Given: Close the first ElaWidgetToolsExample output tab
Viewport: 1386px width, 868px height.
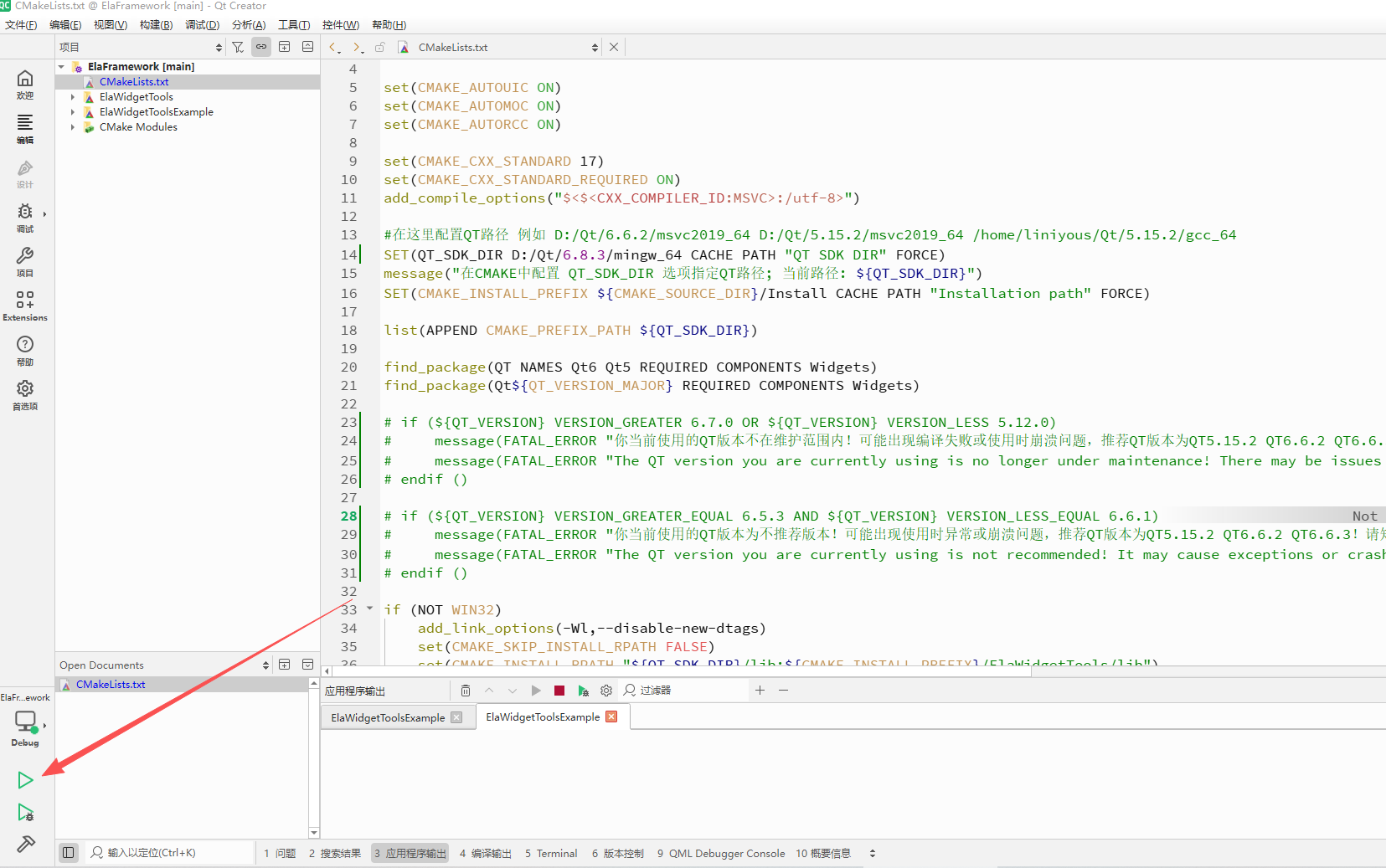Looking at the screenshot, I should [456, 717].
